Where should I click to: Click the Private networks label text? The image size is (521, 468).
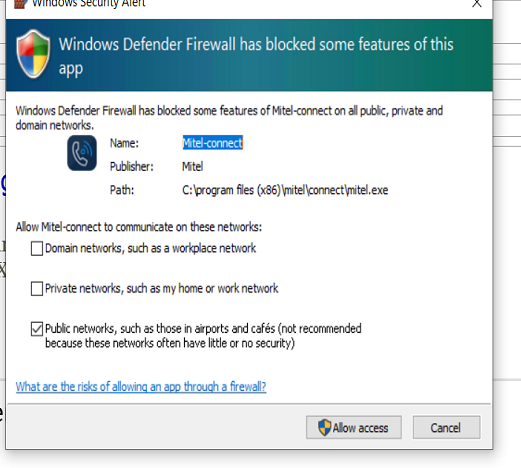pos(161,288)
